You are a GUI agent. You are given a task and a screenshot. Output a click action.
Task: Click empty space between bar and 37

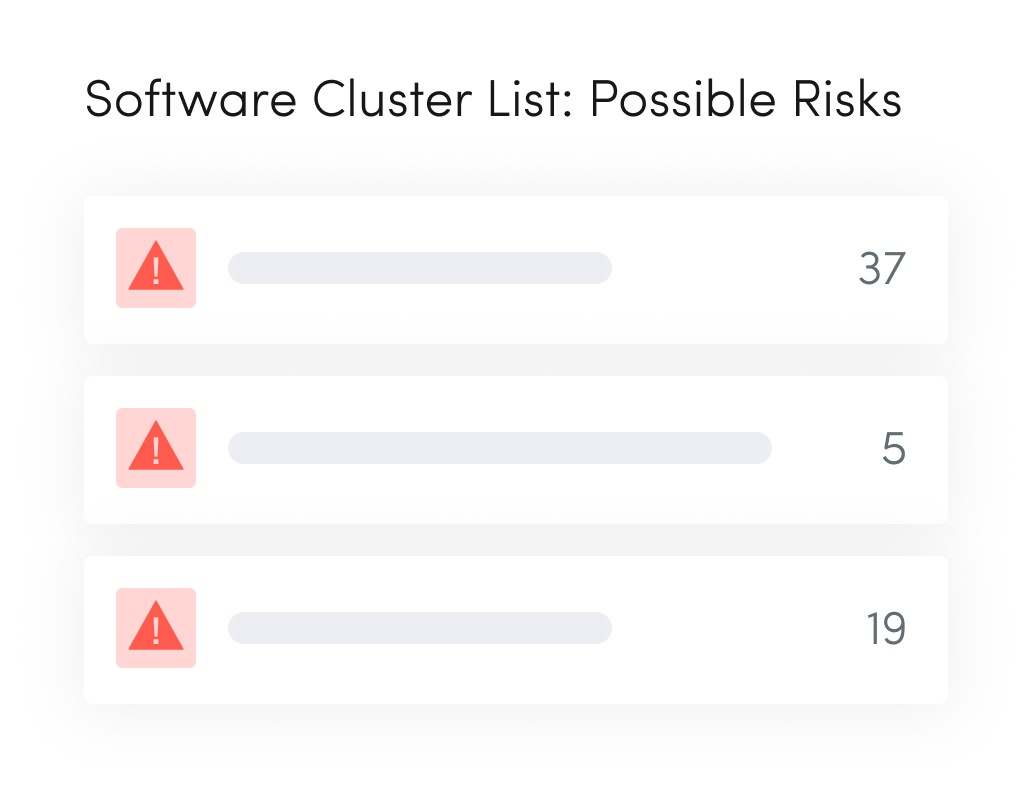(x=730, y=269)
